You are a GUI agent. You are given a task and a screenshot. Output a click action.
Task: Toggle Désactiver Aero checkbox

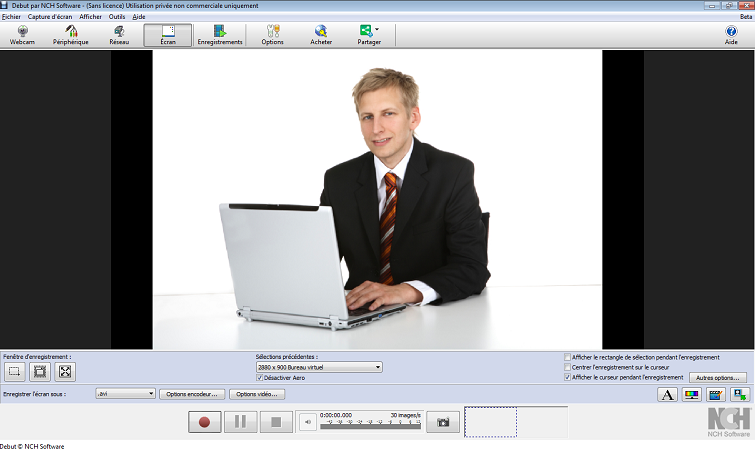[260, 378]
